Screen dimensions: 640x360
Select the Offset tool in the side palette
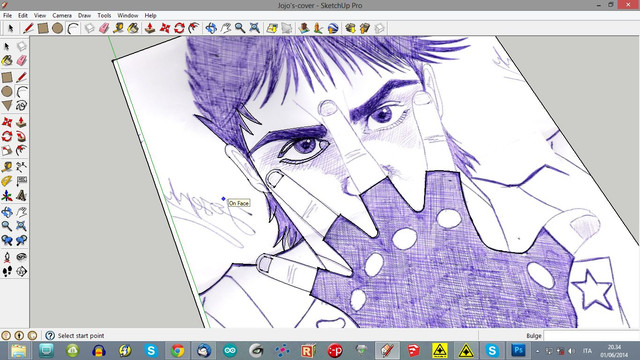21,151
